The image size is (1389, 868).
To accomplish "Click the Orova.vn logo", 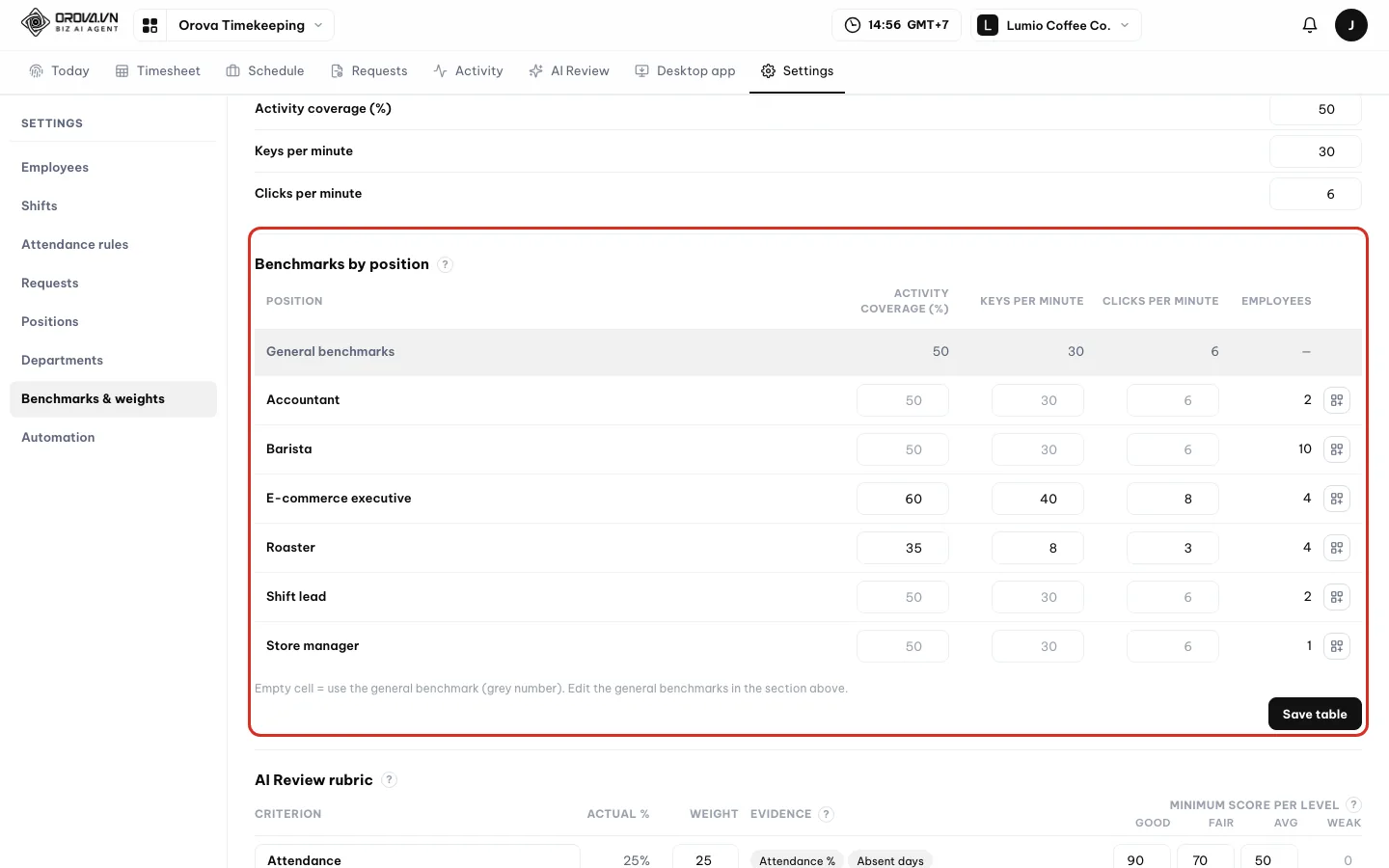I will 70,22.
